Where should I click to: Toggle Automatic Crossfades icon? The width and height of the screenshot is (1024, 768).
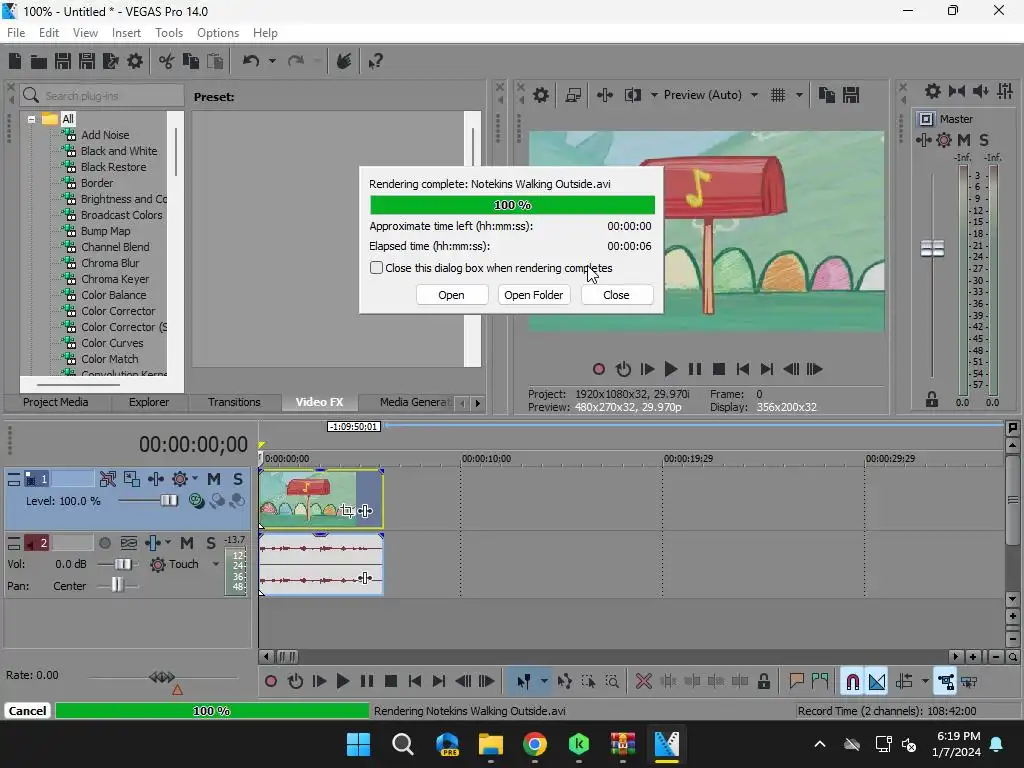point(876,681)
